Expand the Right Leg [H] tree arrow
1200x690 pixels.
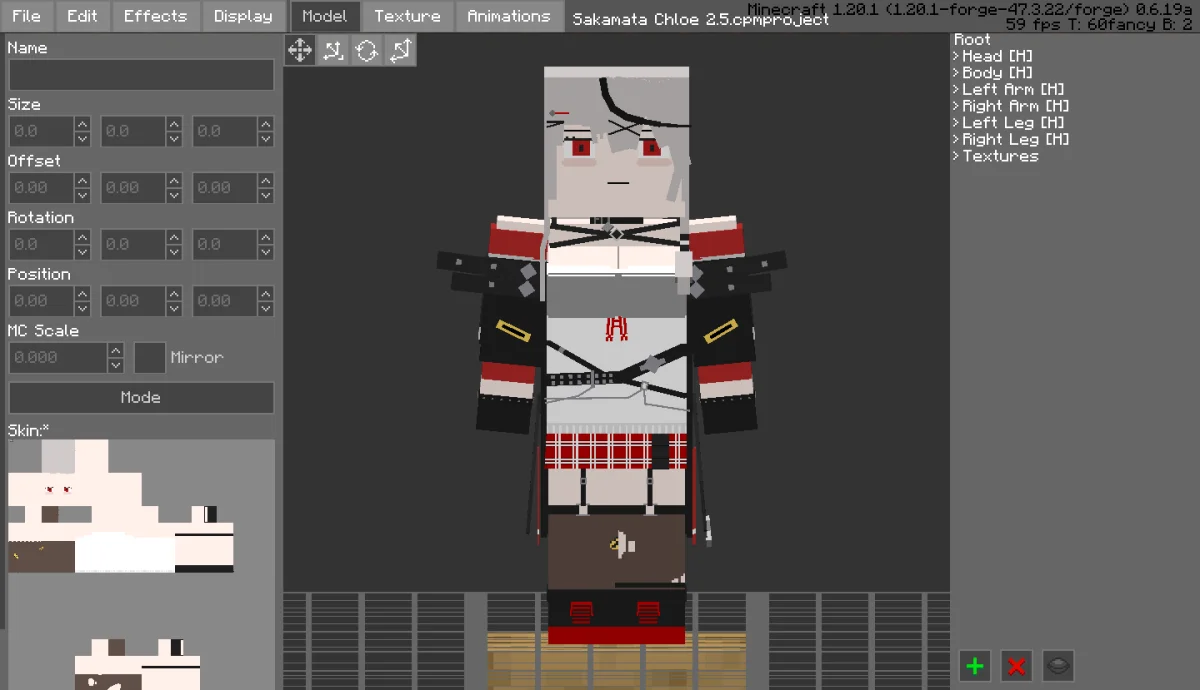[x=956, y=140]
